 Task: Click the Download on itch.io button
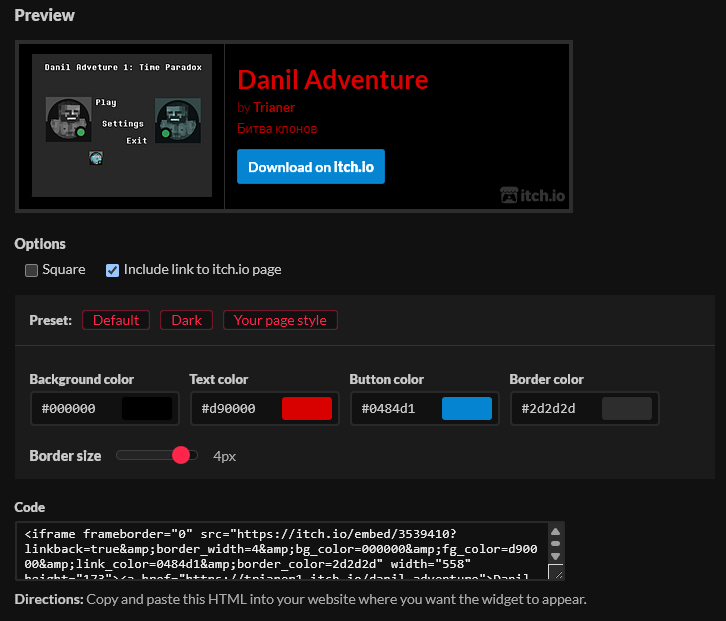[311, 167]
